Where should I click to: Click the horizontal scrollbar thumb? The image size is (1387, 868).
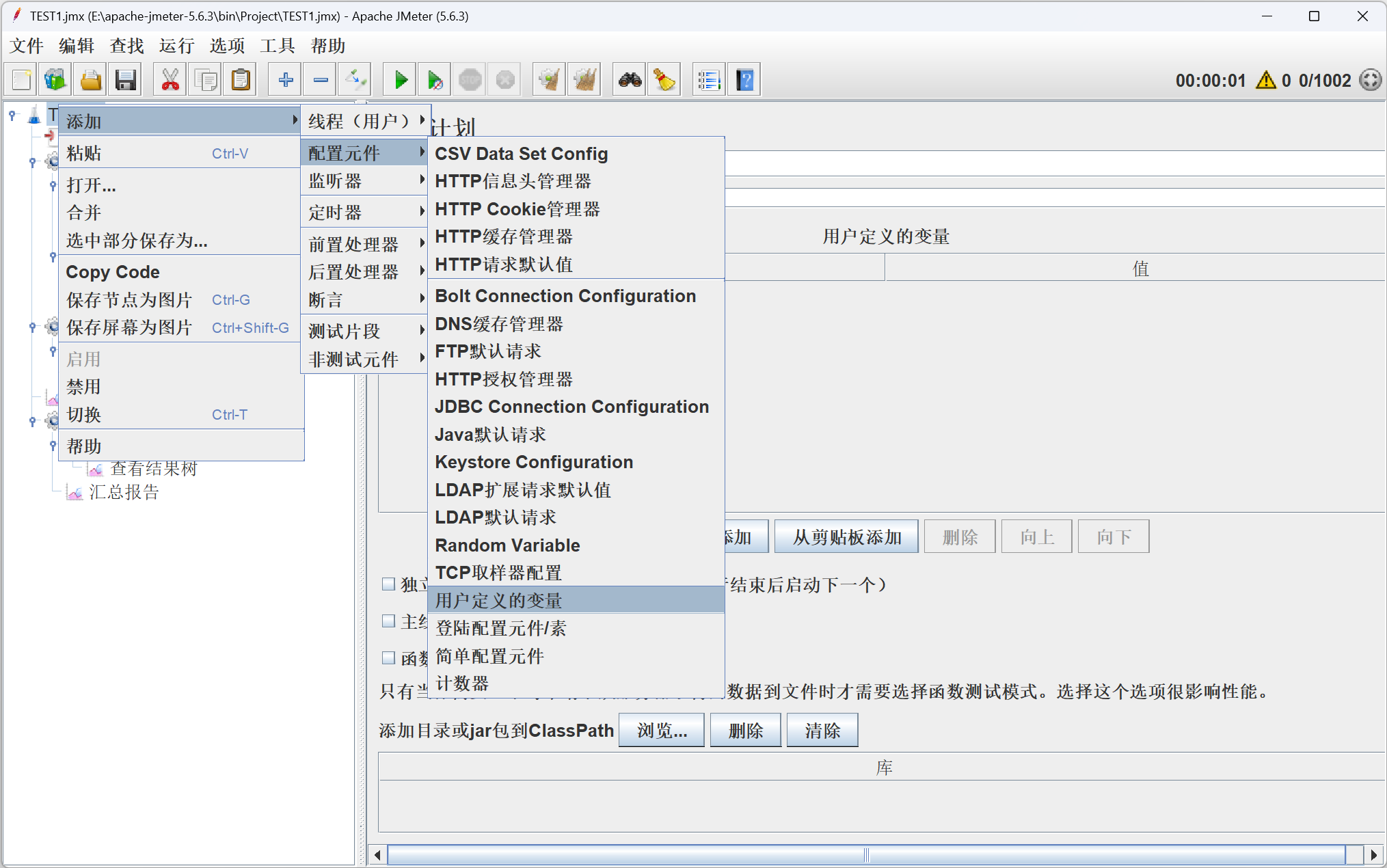tap(865, 855)
